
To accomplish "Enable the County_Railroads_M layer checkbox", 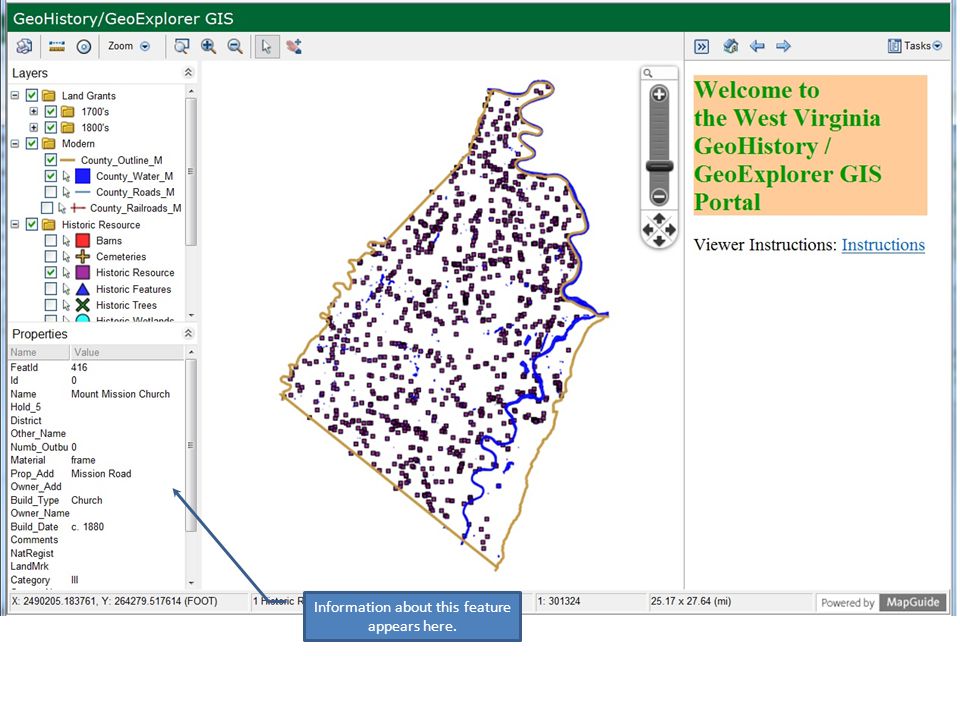I will pos(47,208).
